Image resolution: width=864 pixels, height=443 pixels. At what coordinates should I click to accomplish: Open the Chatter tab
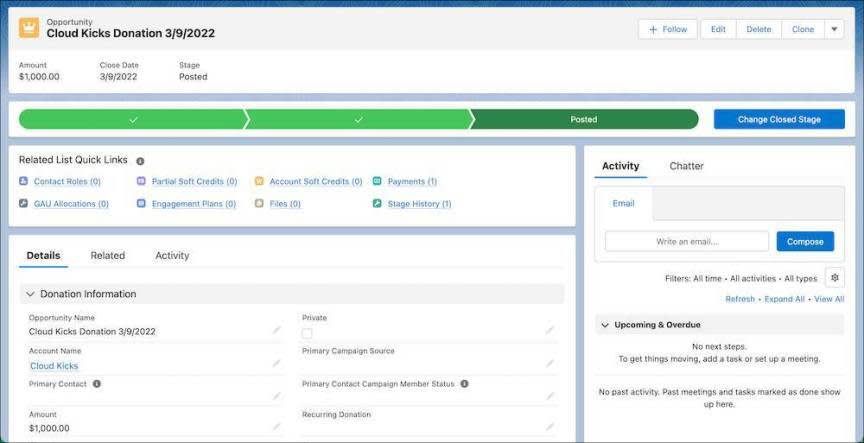pos(686,166)
